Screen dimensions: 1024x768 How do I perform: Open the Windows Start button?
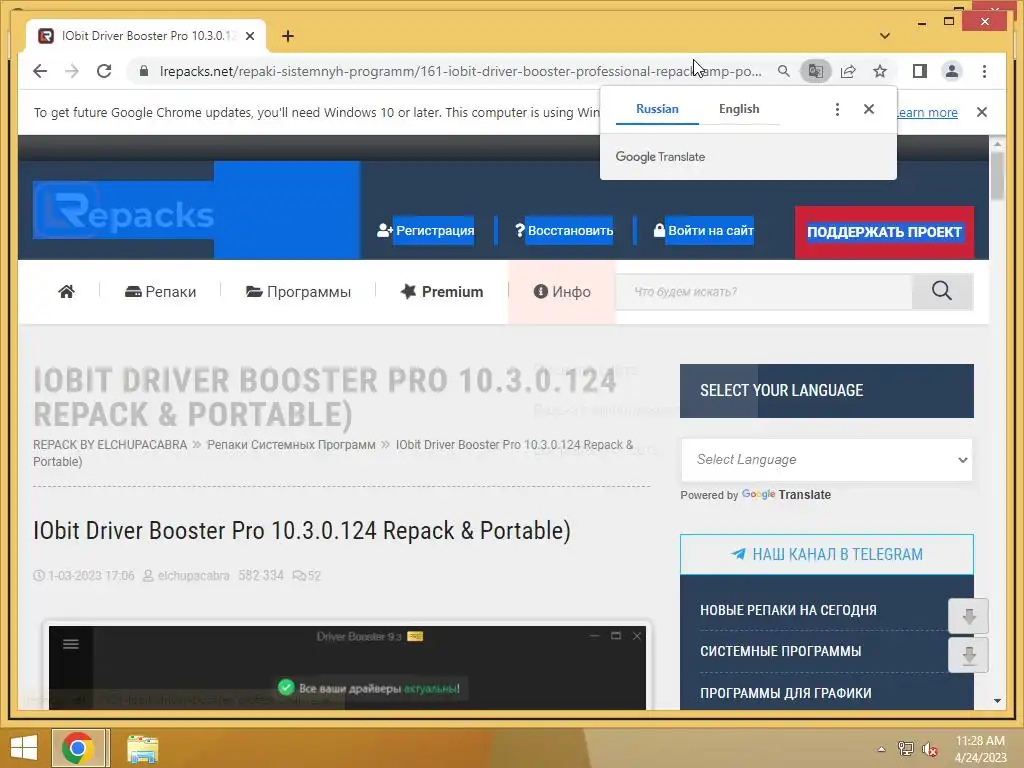24,748
